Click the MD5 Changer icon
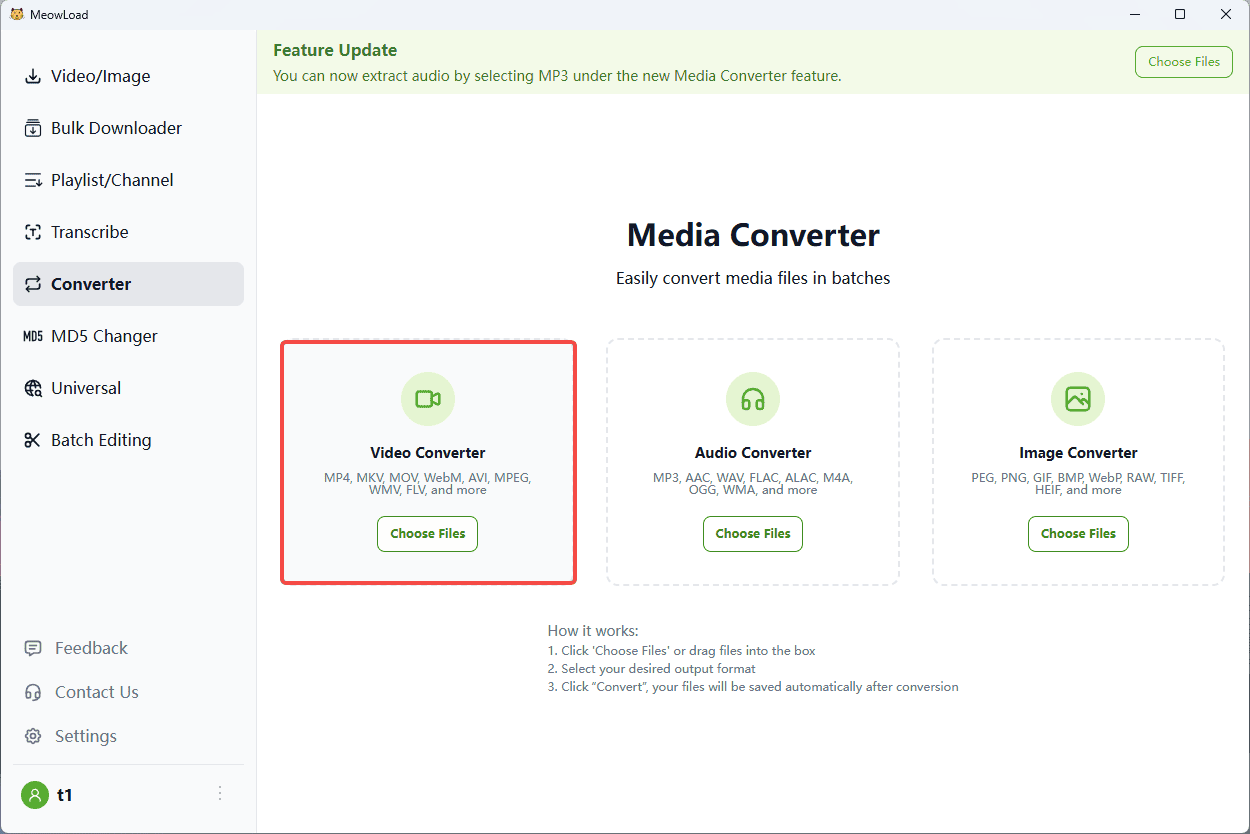1250x834 pixels. click(x=33, y=337)
